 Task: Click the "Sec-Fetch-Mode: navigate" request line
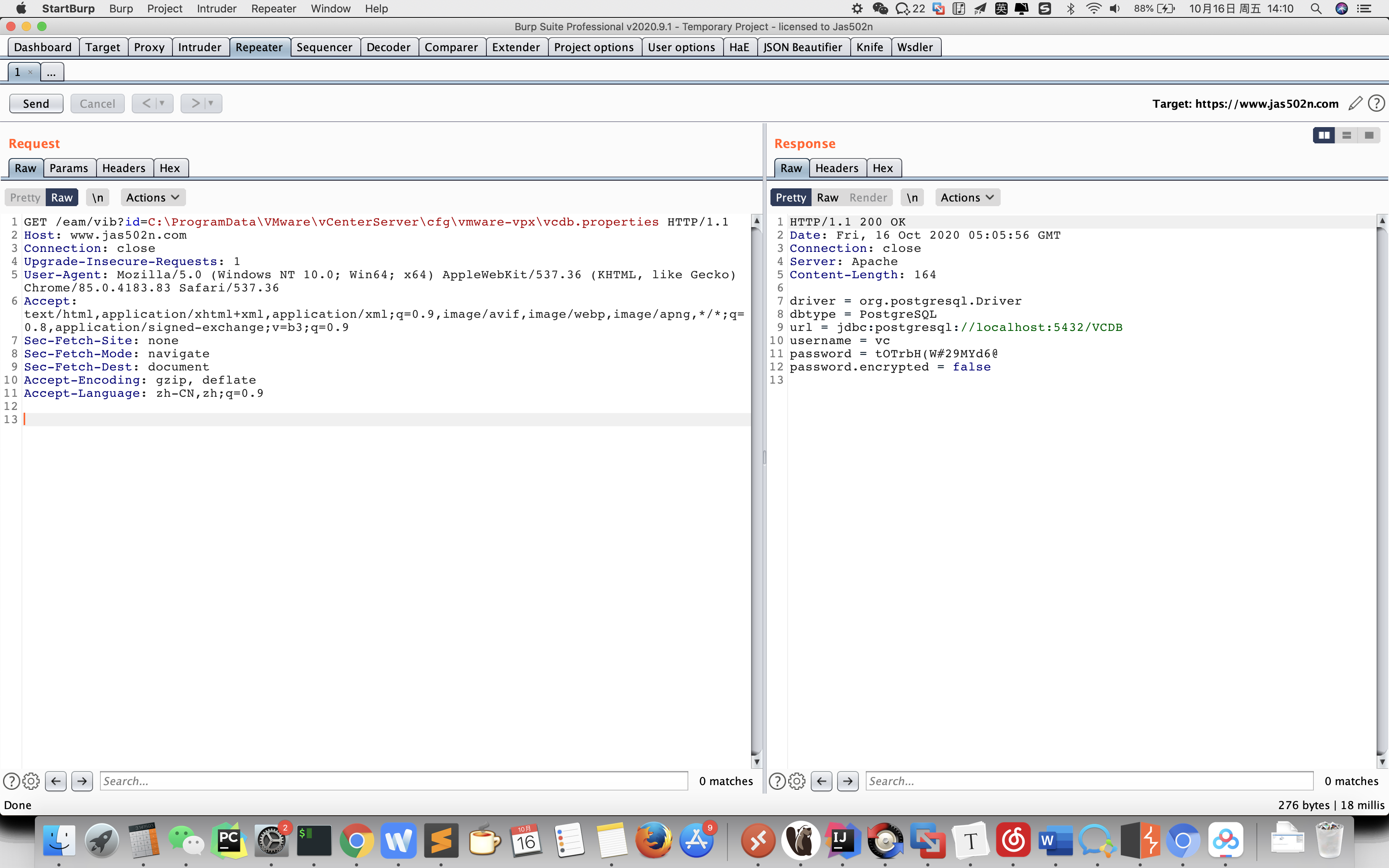(117, 354)
